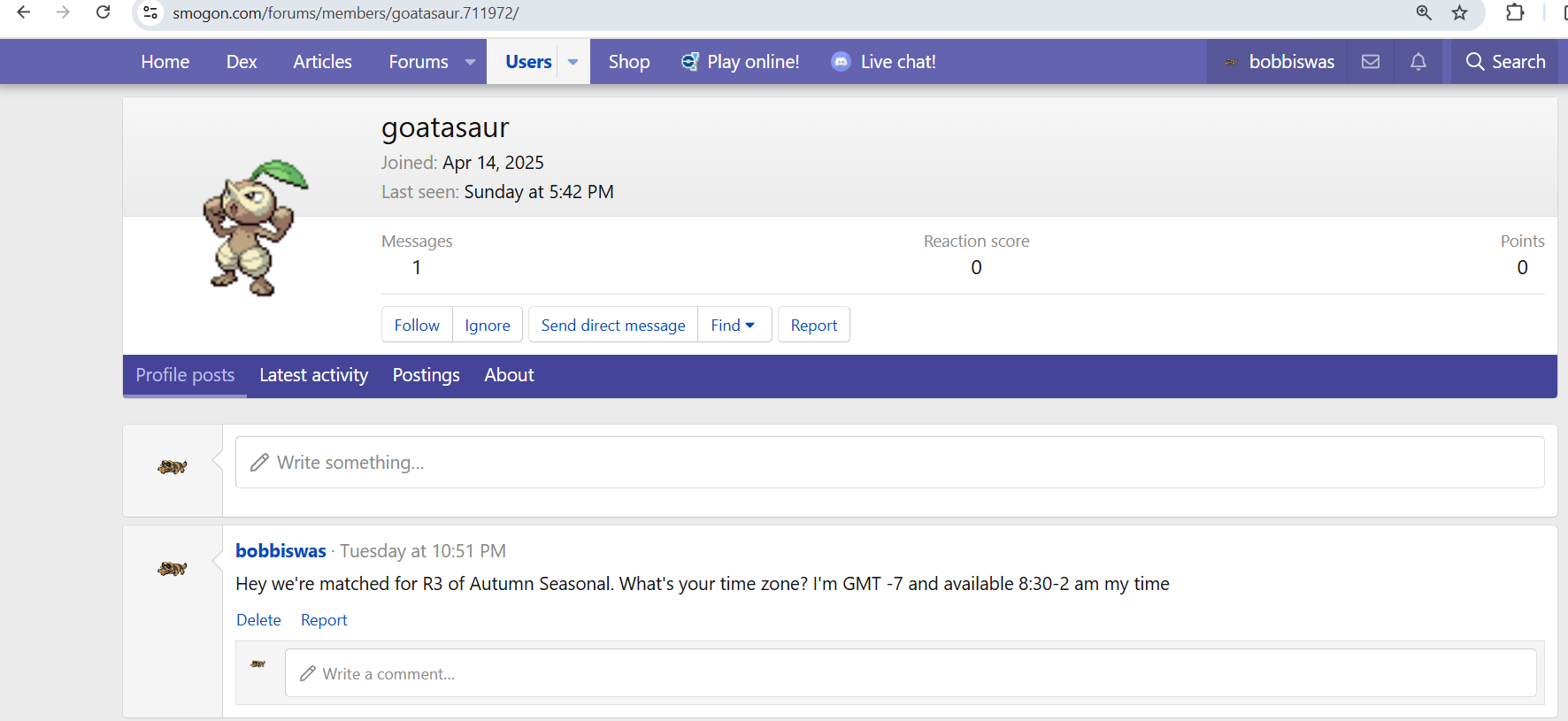Open the inbox envelope icon
1568x721 pixels.
1370,62
